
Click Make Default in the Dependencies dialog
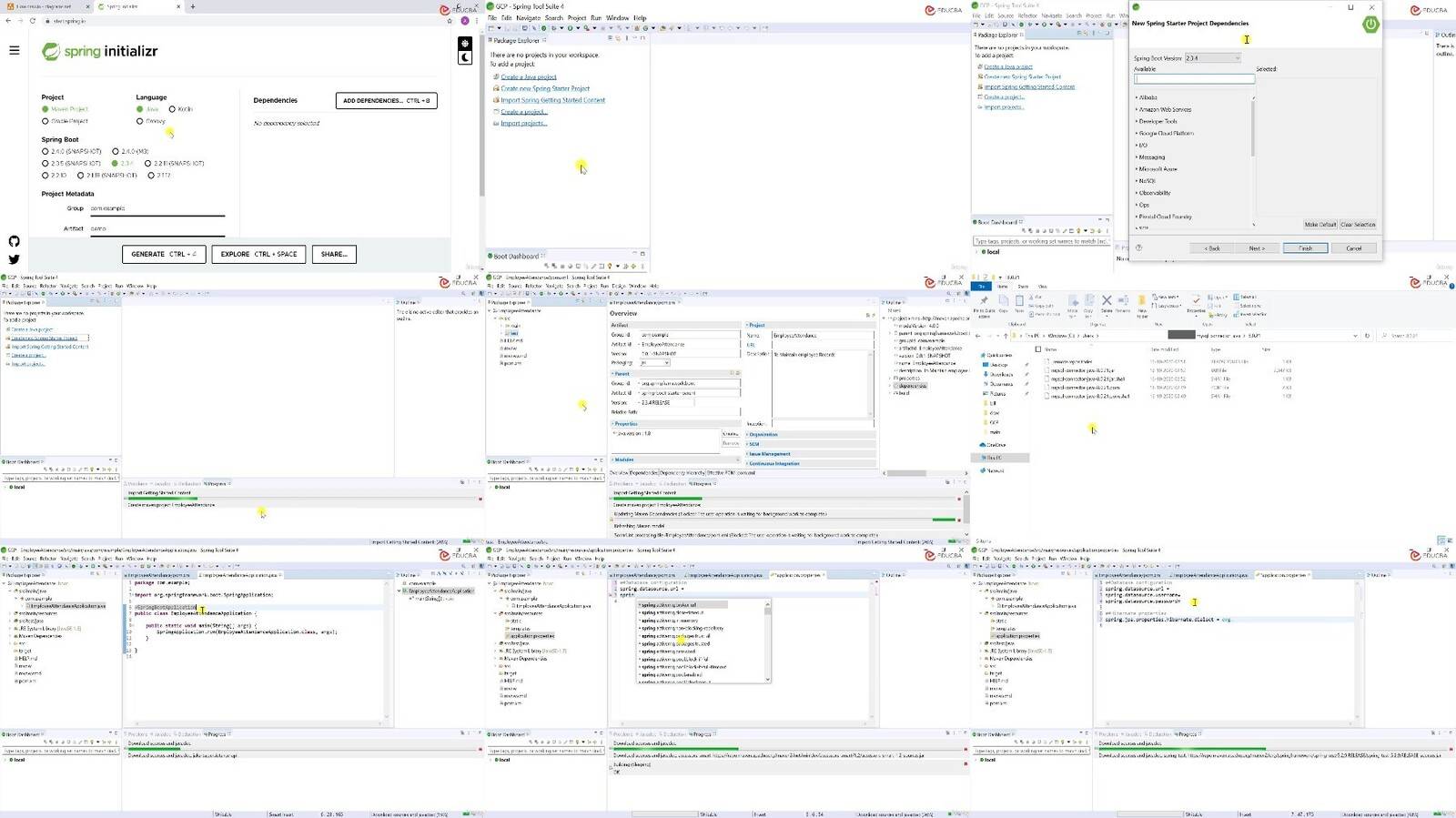click(x=1319, y=225)
